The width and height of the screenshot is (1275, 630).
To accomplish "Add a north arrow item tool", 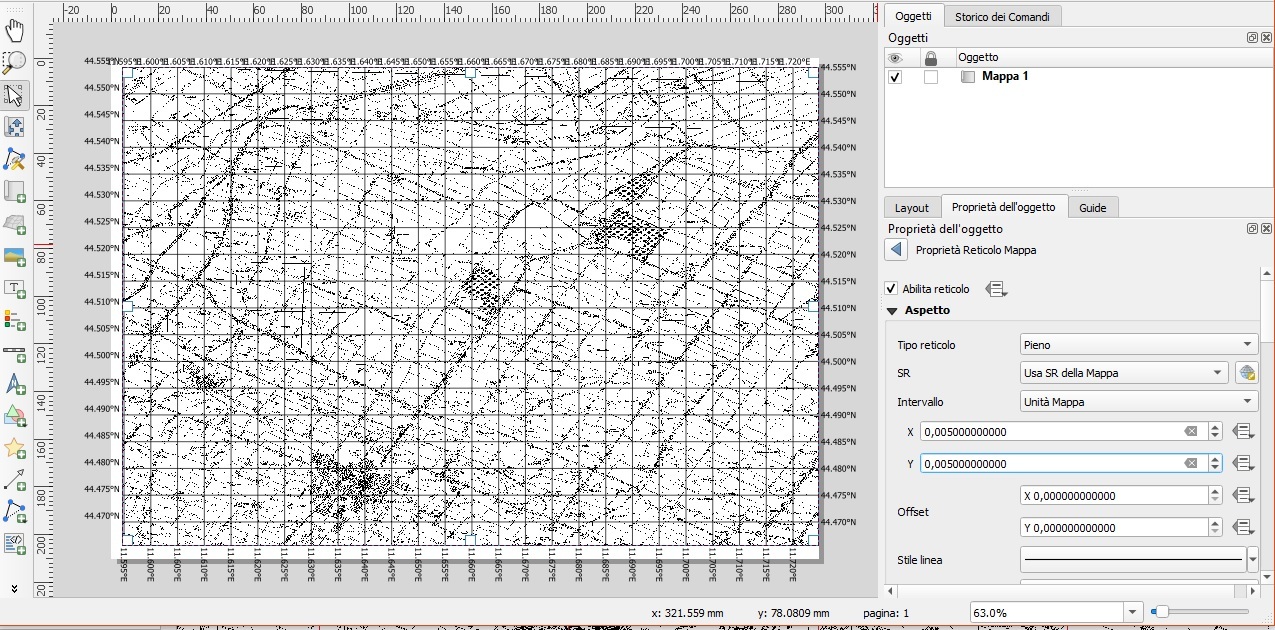I will point(15,384).
